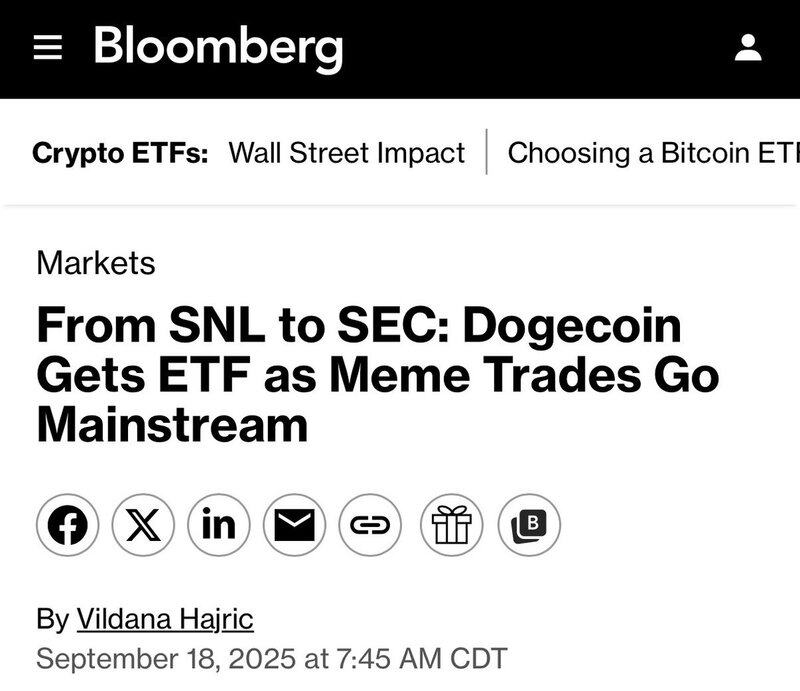Viewport: 800px width, 691px height.
Task: Open the user account profile icon
Action: [748, 47]
